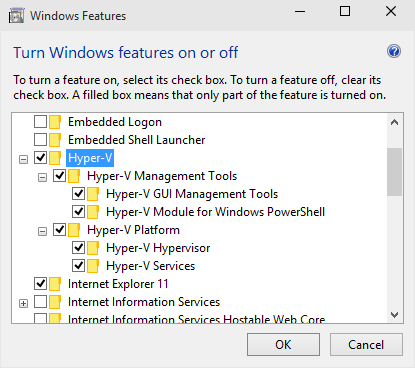415x368 pixels.
Task: Uncheck Hyper-V Management Tools checkbox
Action: pyautogui.click(x=59, y=176)
